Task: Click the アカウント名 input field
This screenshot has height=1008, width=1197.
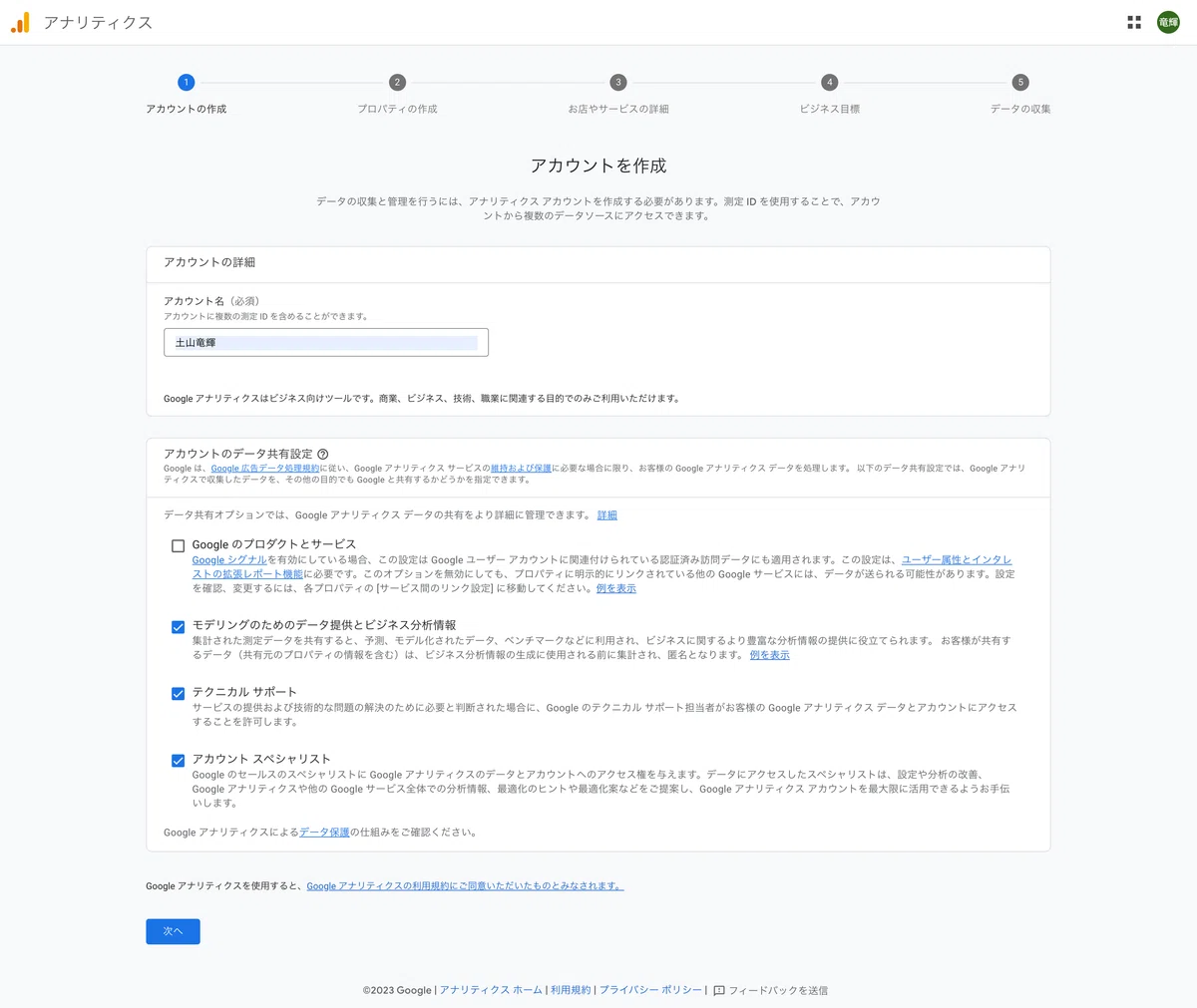Action: (326, 343)
